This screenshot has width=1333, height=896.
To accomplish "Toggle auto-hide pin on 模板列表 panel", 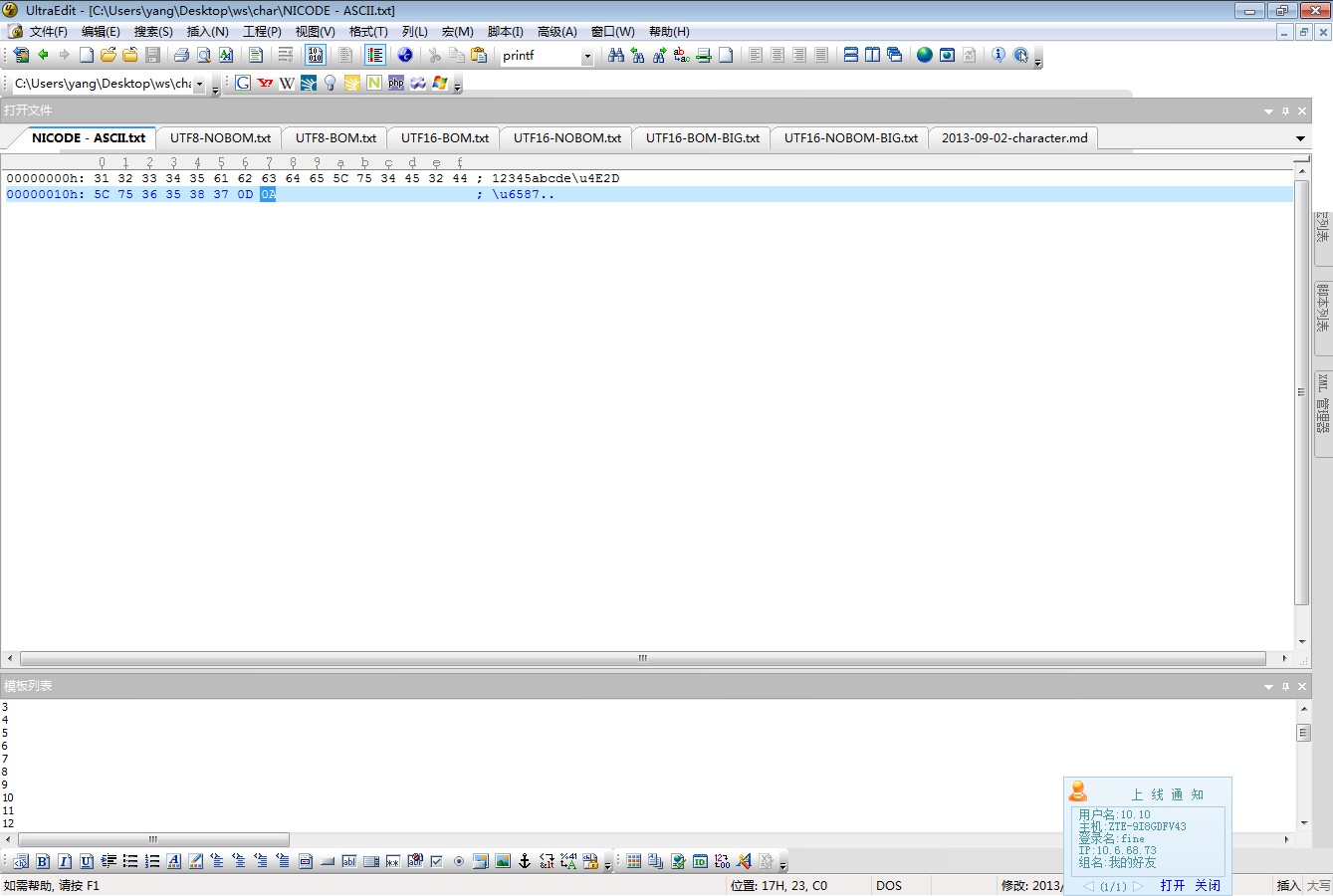I will coord(1285,687).
